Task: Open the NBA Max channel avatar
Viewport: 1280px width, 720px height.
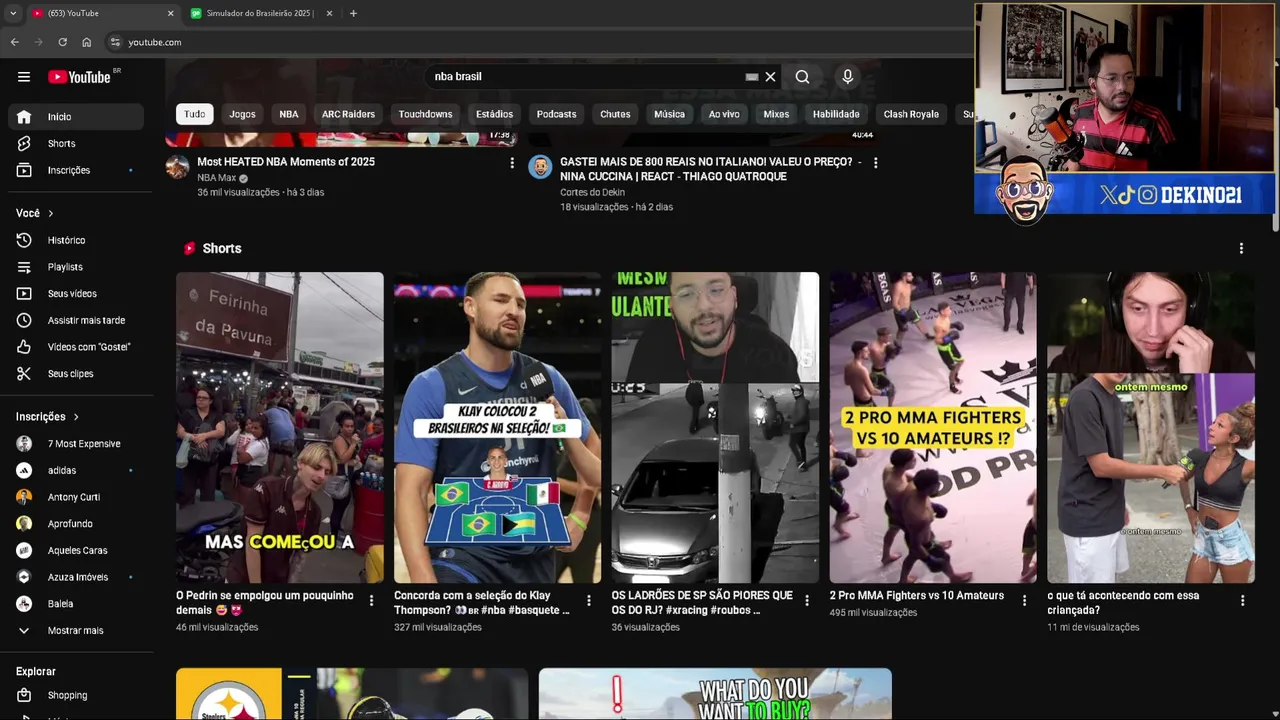Action: coord(177,167)
